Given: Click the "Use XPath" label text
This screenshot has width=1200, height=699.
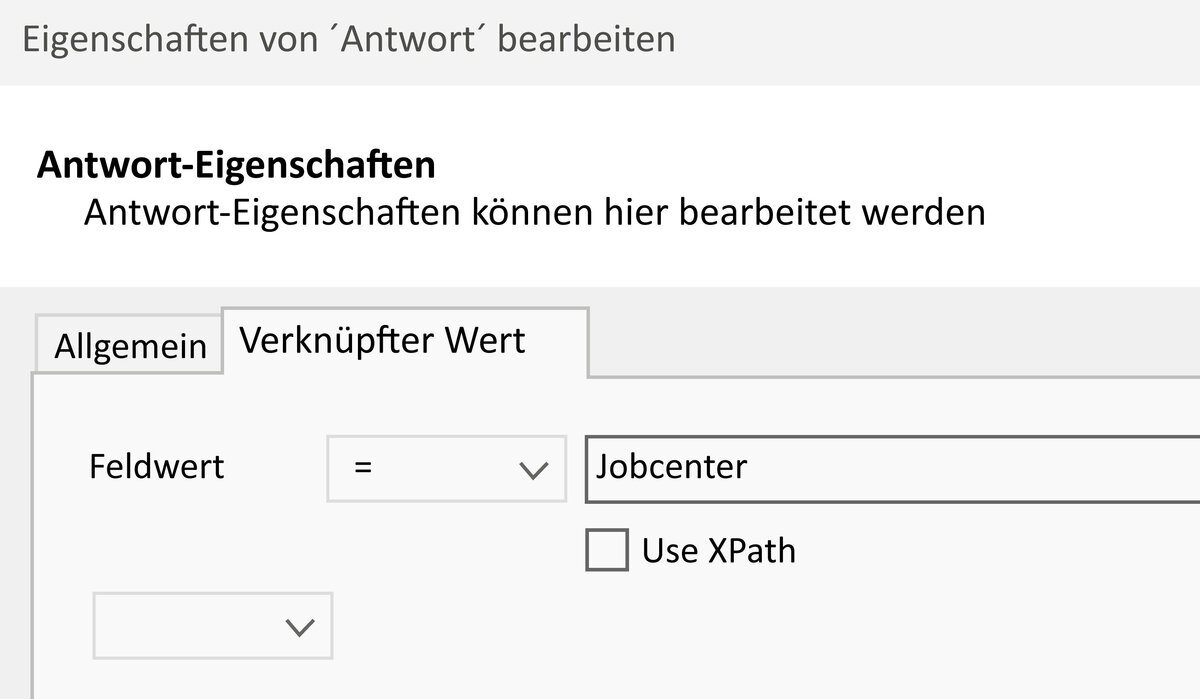Looking at the screenshot, I should click(x=718, y=551).
